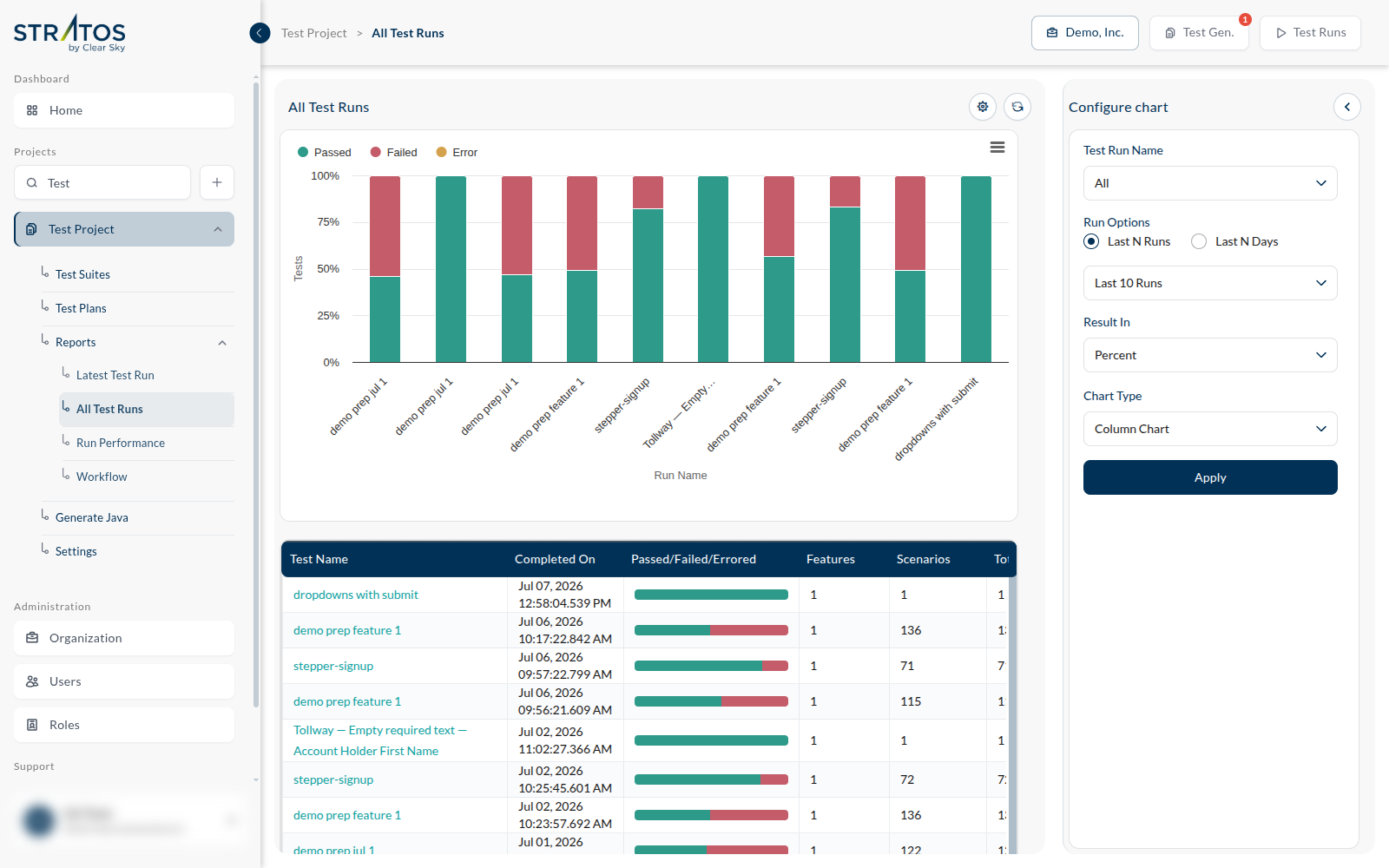Click the Jul 02 stepper-signup result bar
The width and height of the screenshot is (1389, 868).
[x=711, y=779]
